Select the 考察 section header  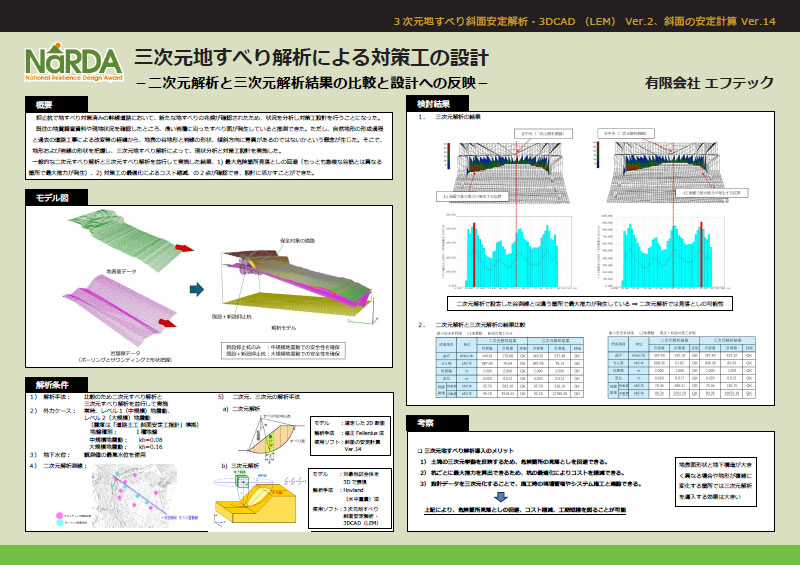(437, 423)
